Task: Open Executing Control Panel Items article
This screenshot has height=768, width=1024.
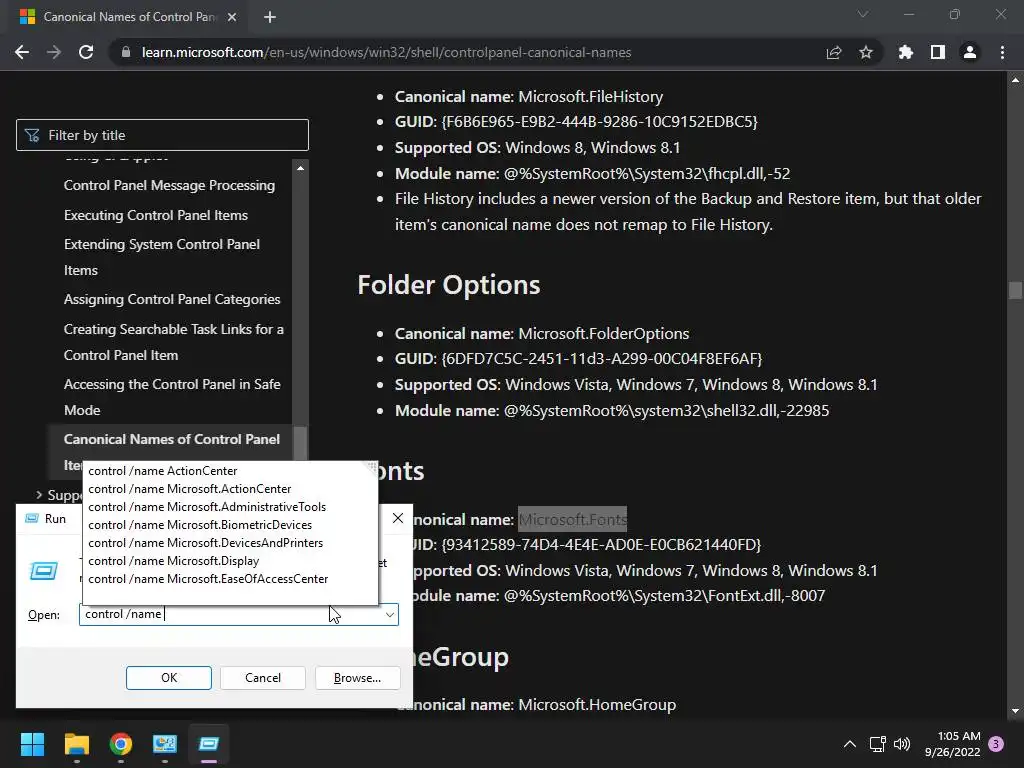Action: [155, 216]
